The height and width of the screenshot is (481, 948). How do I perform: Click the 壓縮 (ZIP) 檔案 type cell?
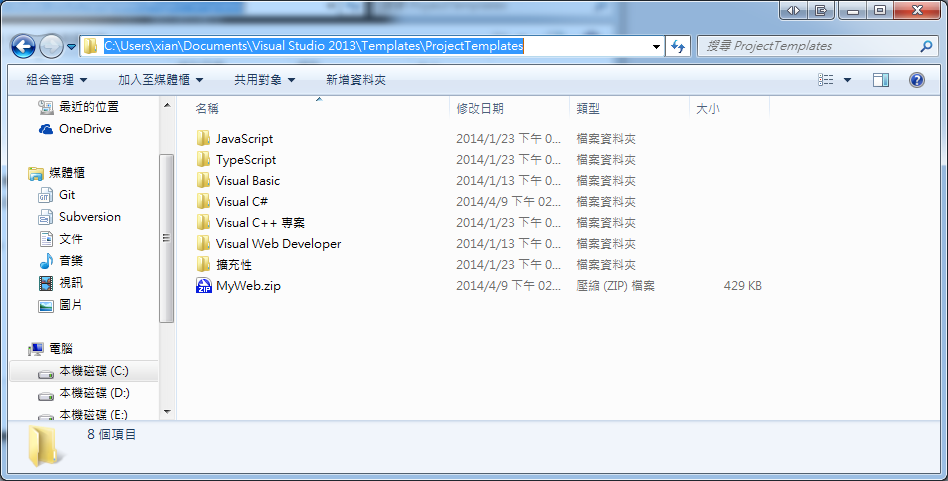pyautogui.click(x=615, y=286)
